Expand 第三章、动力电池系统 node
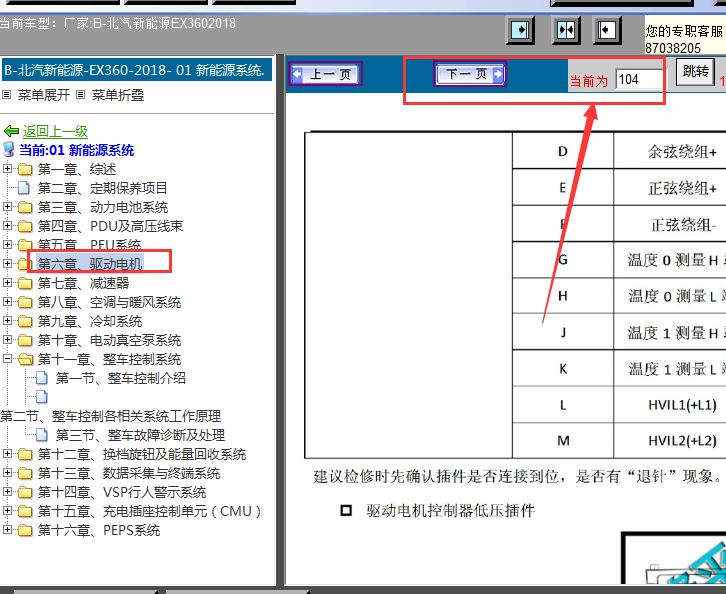Screen dimensions: 726x594 (x=7, y=206)
